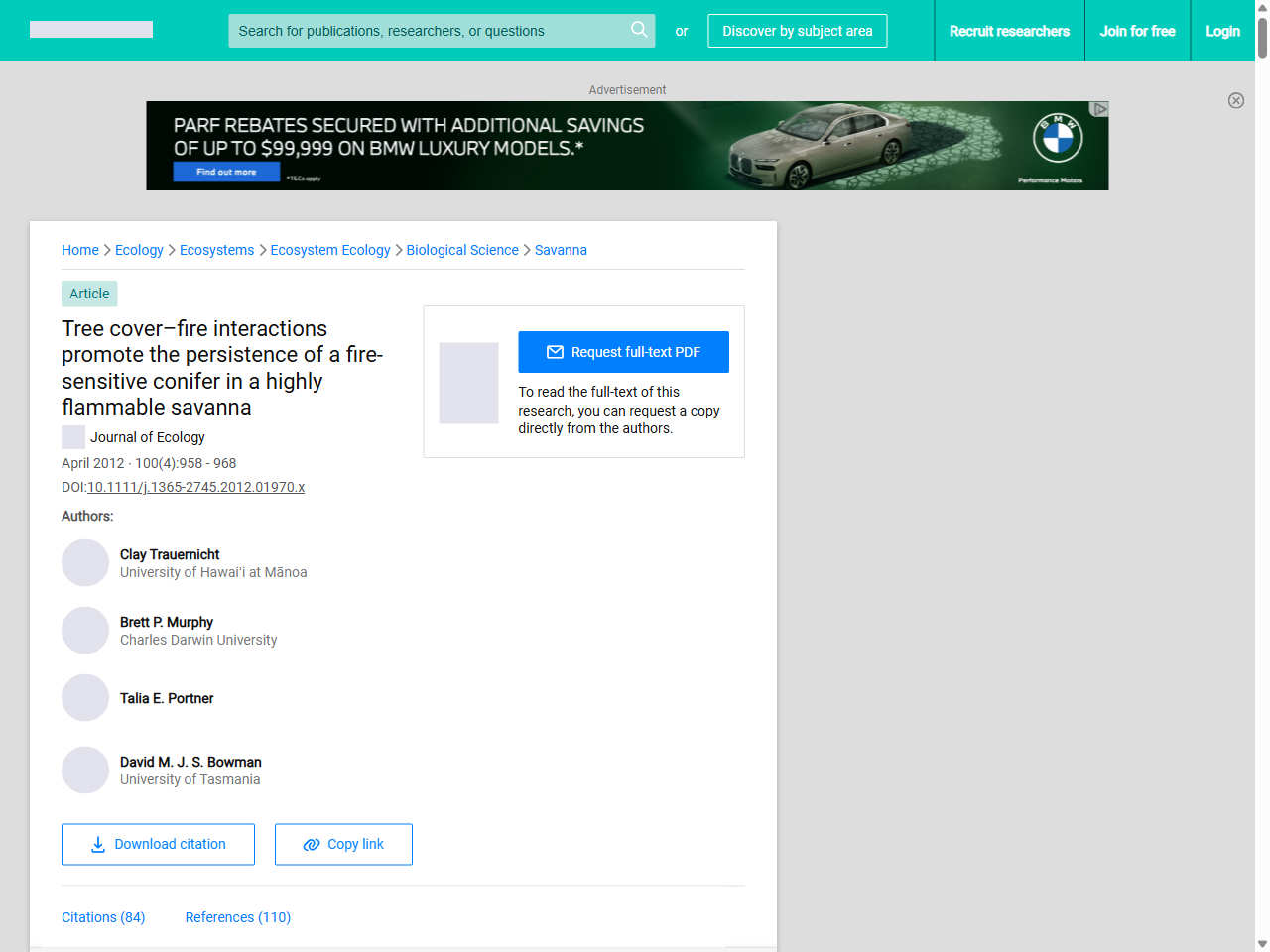Select the Citations (84) tab
Viewport: 1270px width, 952px height.
(x=103, y=917)
